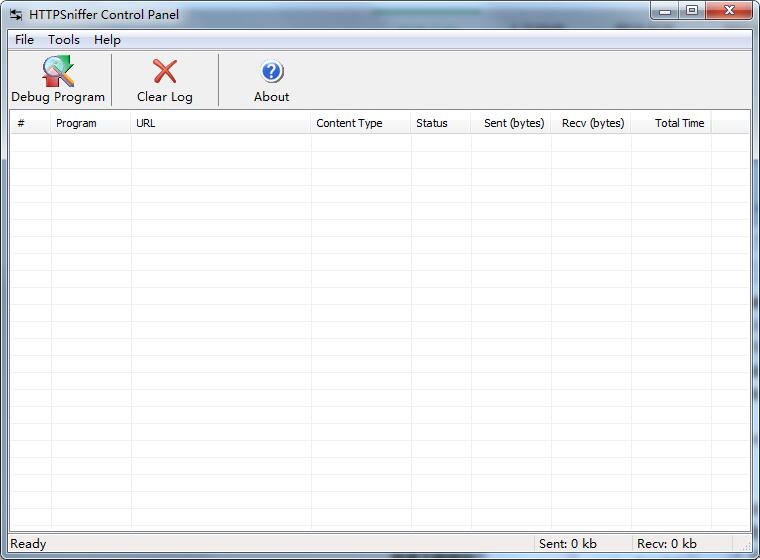
Task: Open the Help menu
Action: 107,40
